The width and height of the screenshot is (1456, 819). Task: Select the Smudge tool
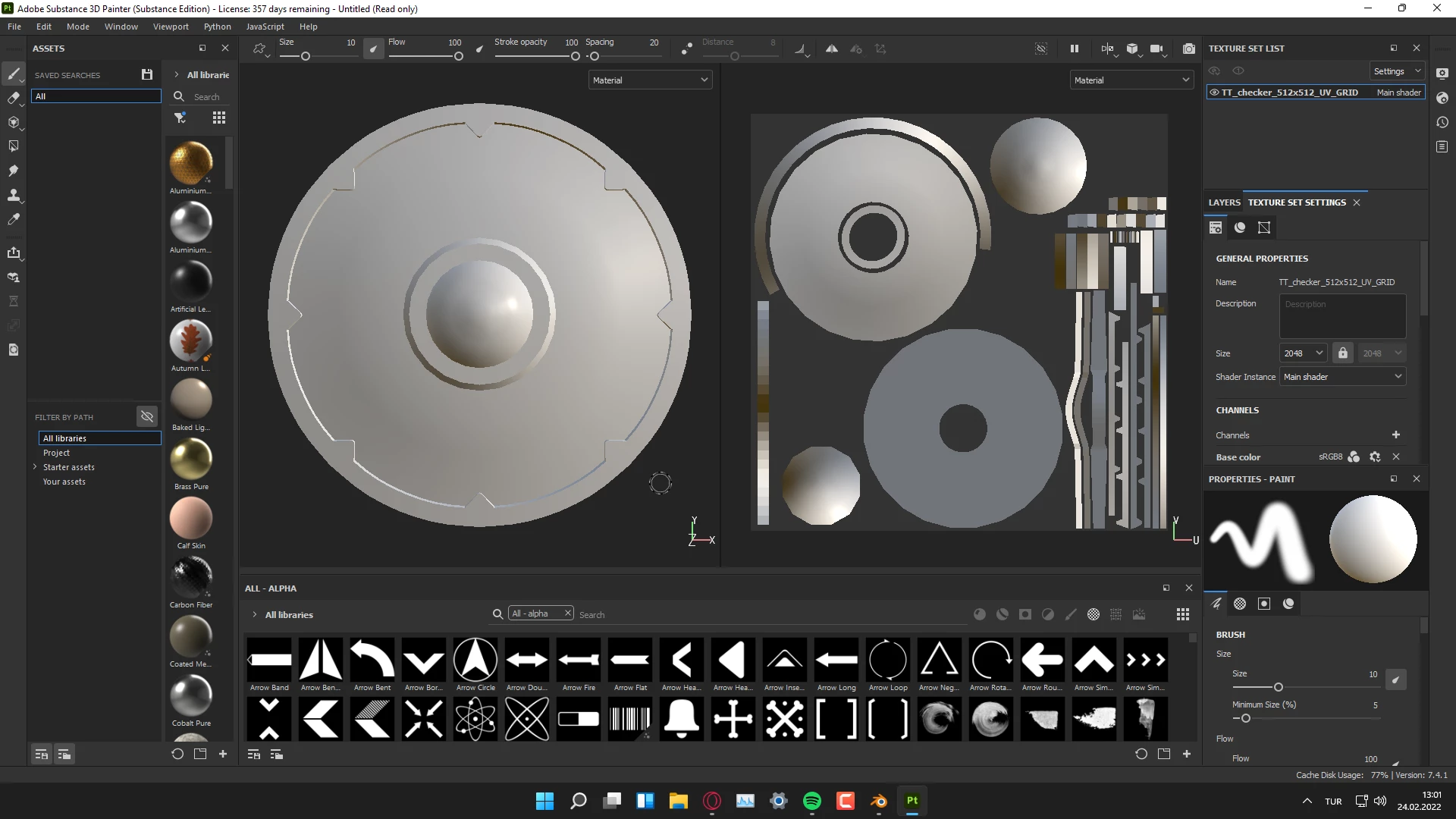[x=13, y=171]
